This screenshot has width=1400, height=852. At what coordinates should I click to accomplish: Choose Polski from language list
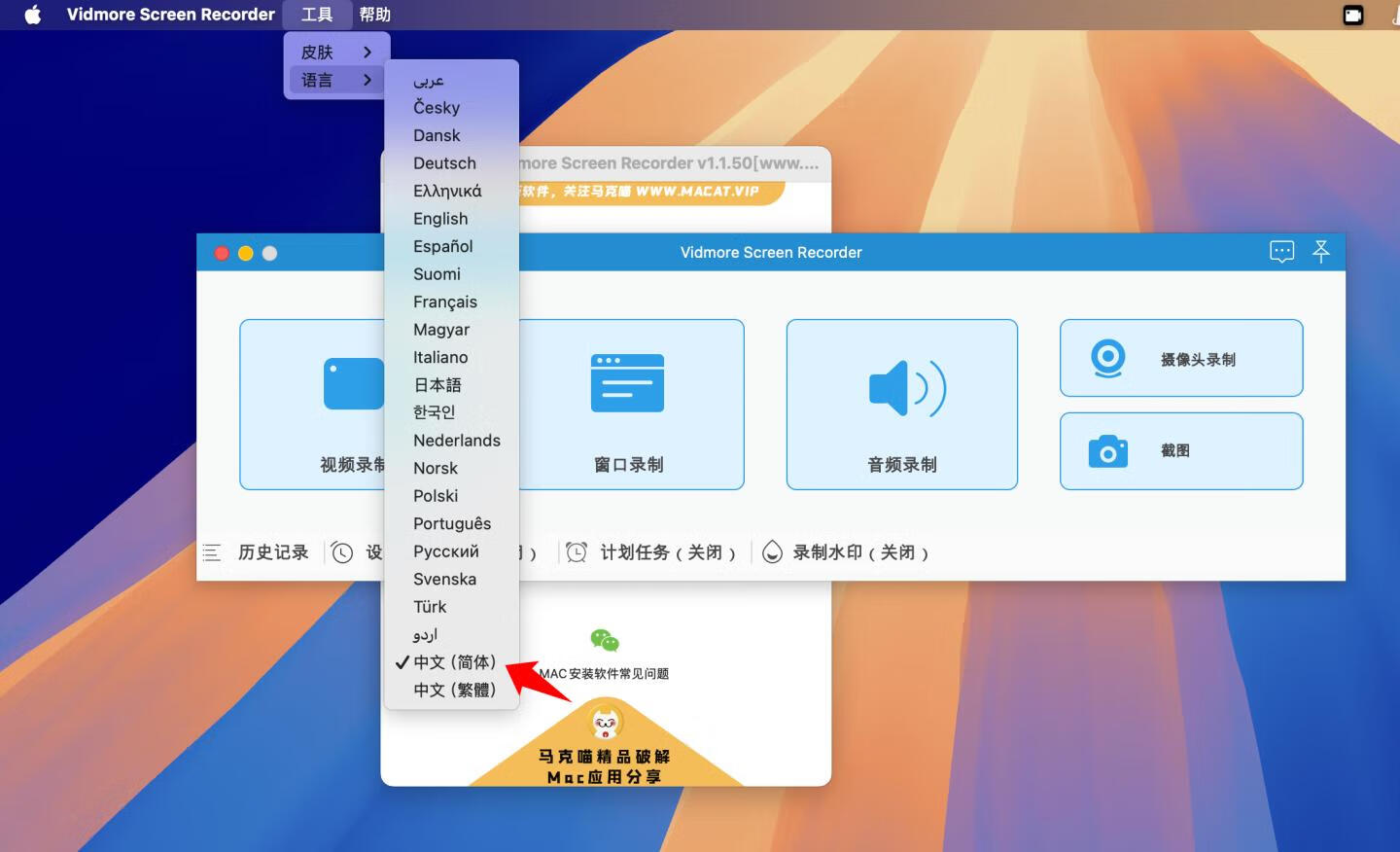click(x=451, y=496)
